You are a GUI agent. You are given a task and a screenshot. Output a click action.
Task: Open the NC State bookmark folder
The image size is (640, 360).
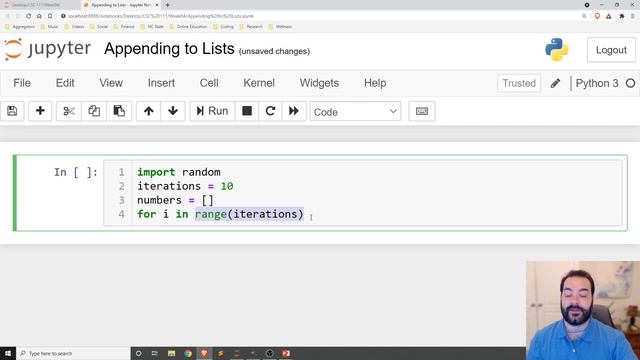click(x=152, y=27)
